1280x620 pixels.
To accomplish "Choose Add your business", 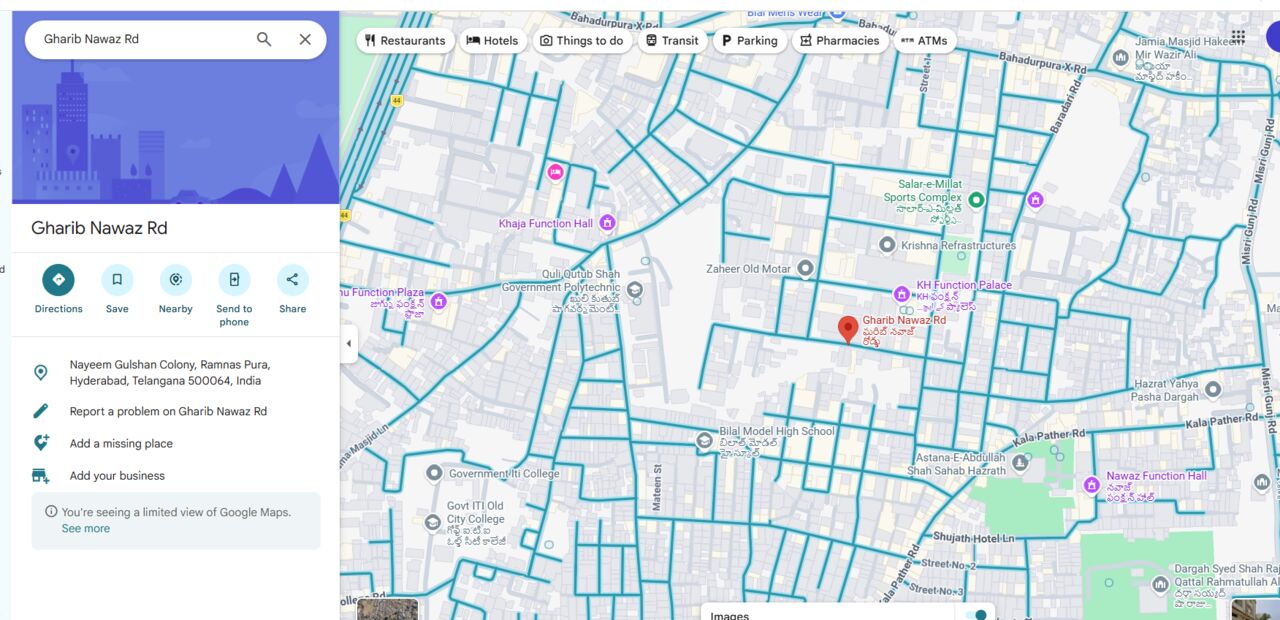I will (x=117, y=475).
